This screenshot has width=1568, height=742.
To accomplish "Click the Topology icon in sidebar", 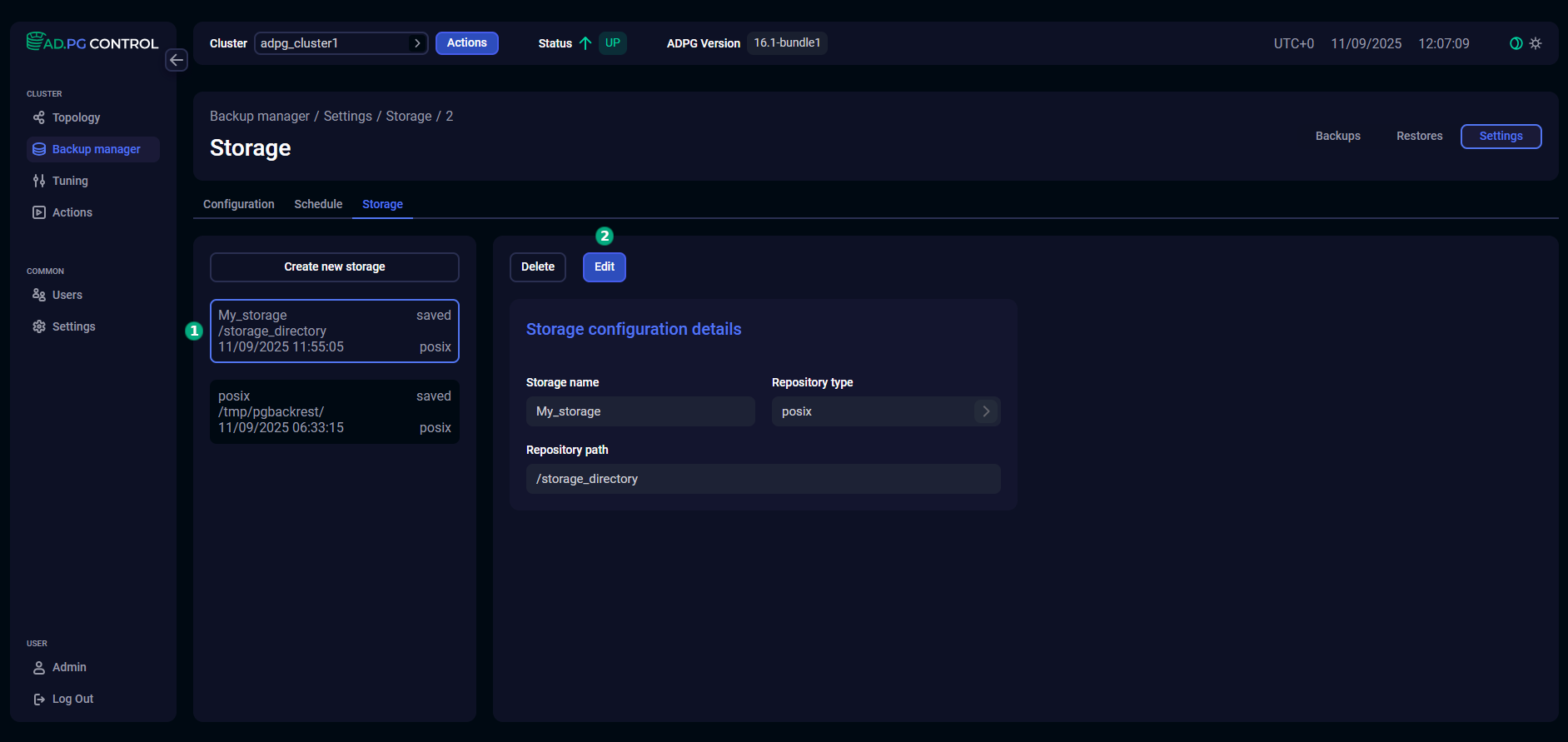I will point(39,117).
